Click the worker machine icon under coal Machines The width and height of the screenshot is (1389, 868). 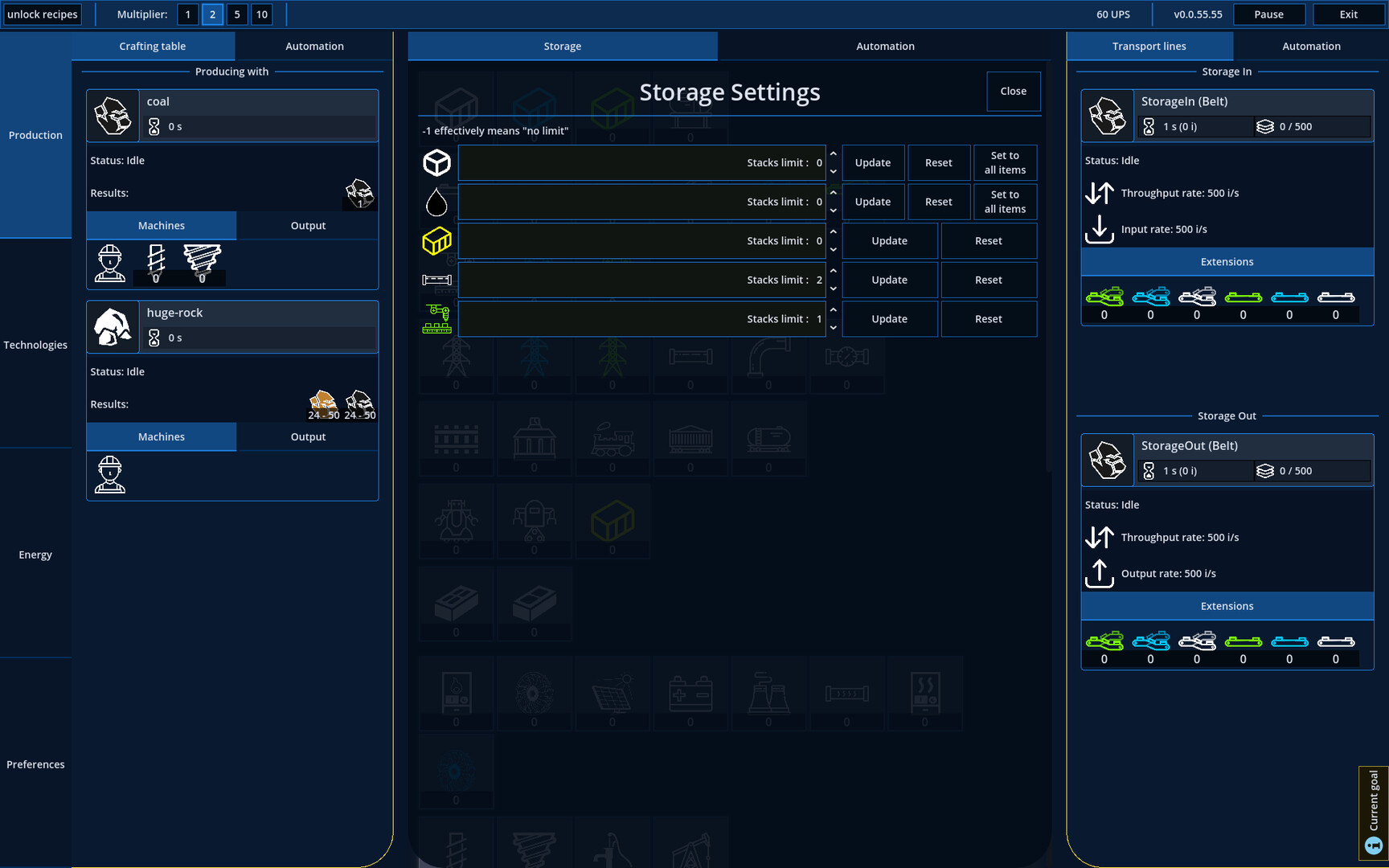(x=109, y=263)
